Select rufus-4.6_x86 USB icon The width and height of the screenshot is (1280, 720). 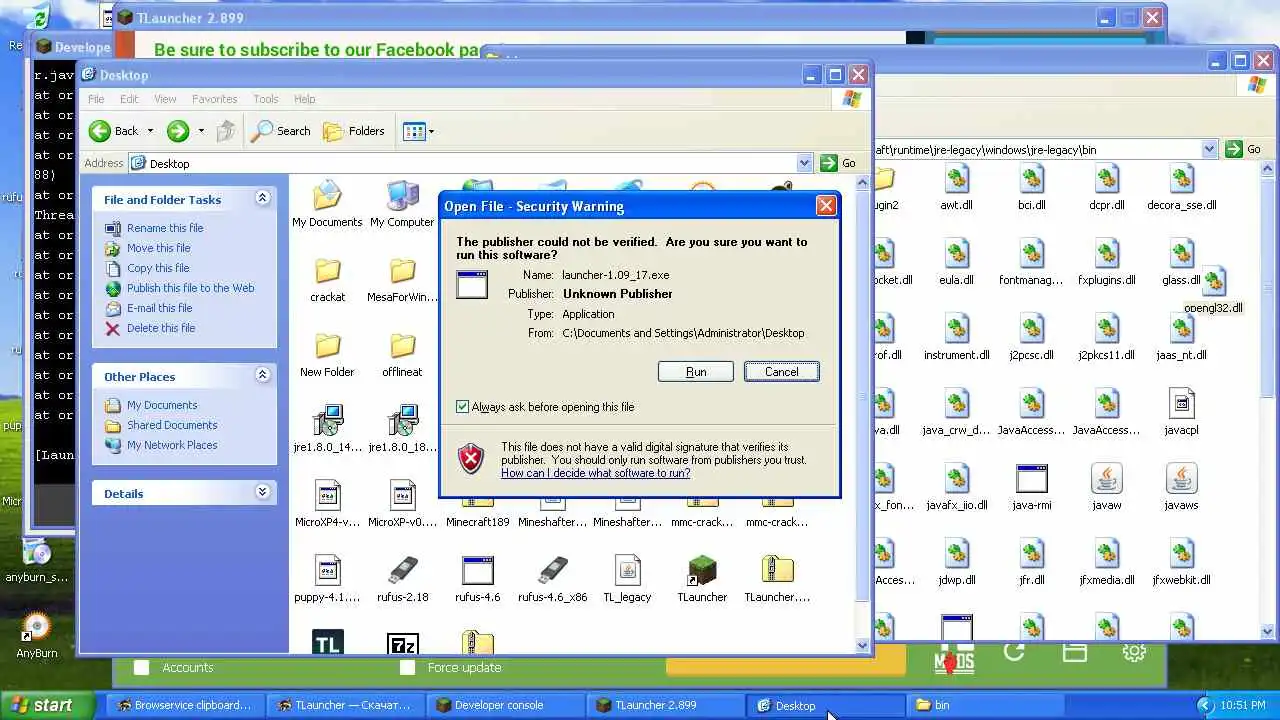coord(552,571)
